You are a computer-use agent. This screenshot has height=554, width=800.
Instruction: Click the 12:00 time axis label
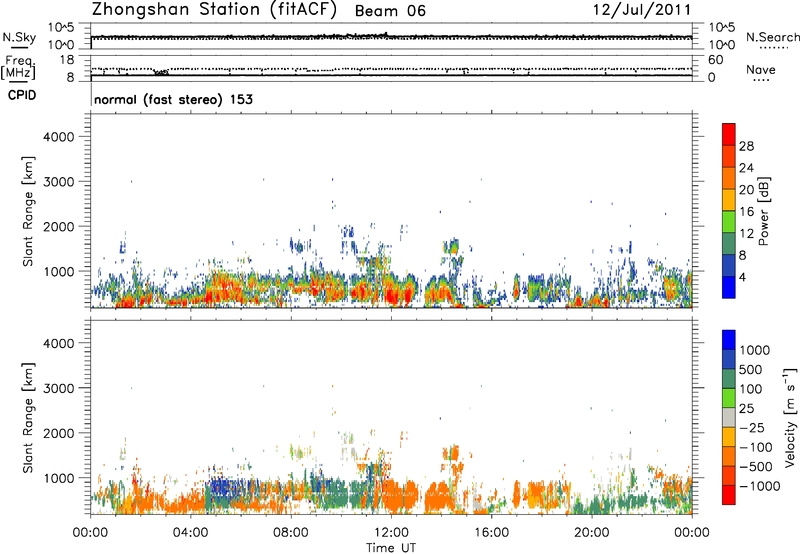[391, 533]
